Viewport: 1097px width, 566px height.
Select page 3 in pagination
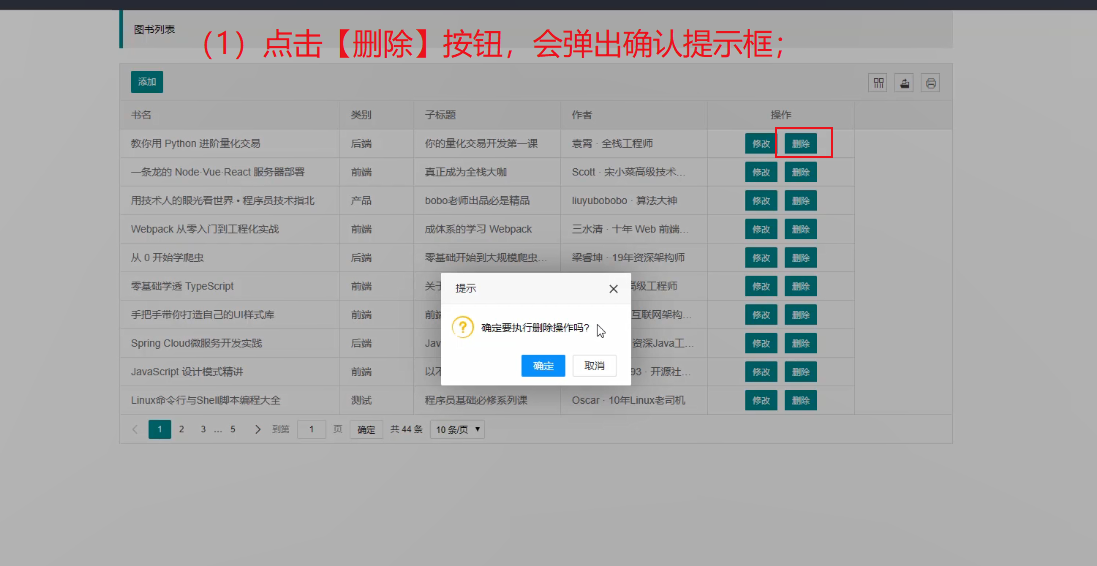point(203,429)
